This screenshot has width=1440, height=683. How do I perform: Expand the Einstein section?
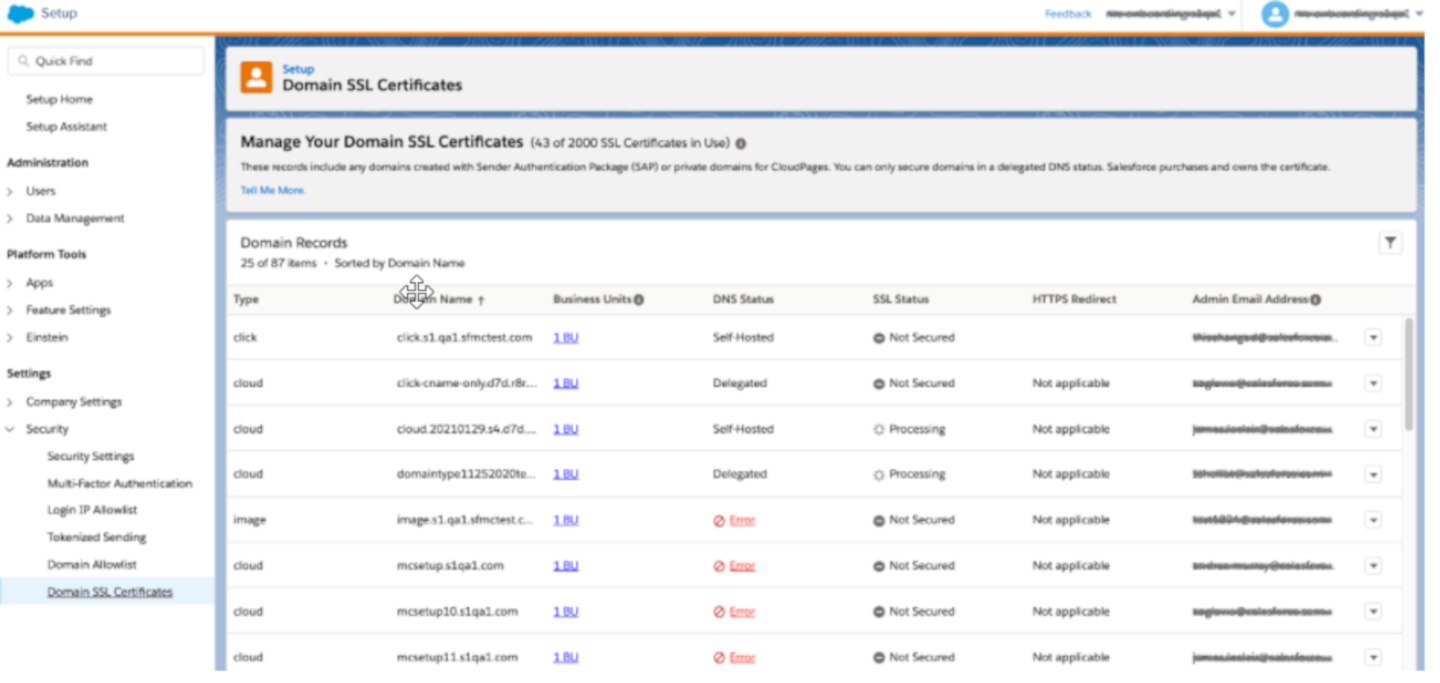[x=10, y=338]
